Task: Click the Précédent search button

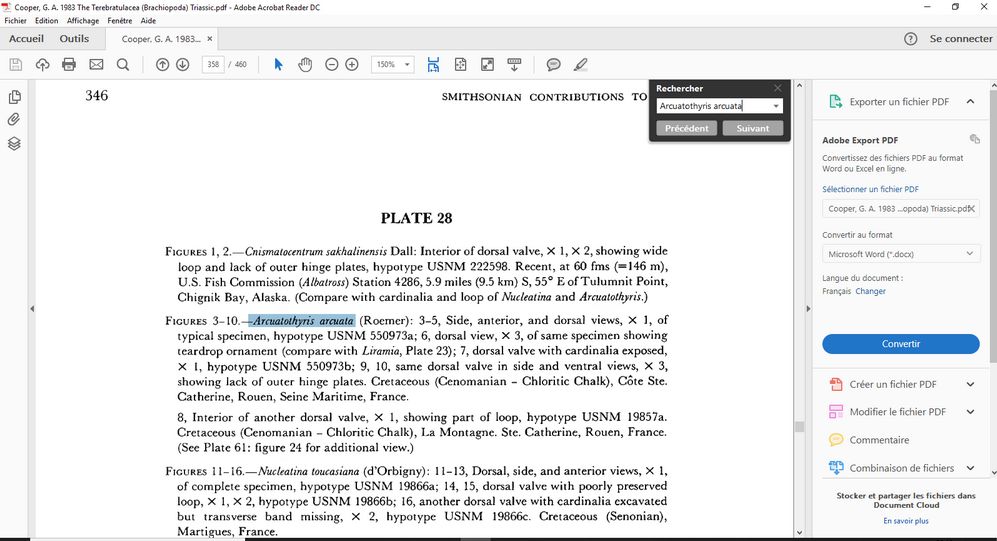Action: [687, 128]
